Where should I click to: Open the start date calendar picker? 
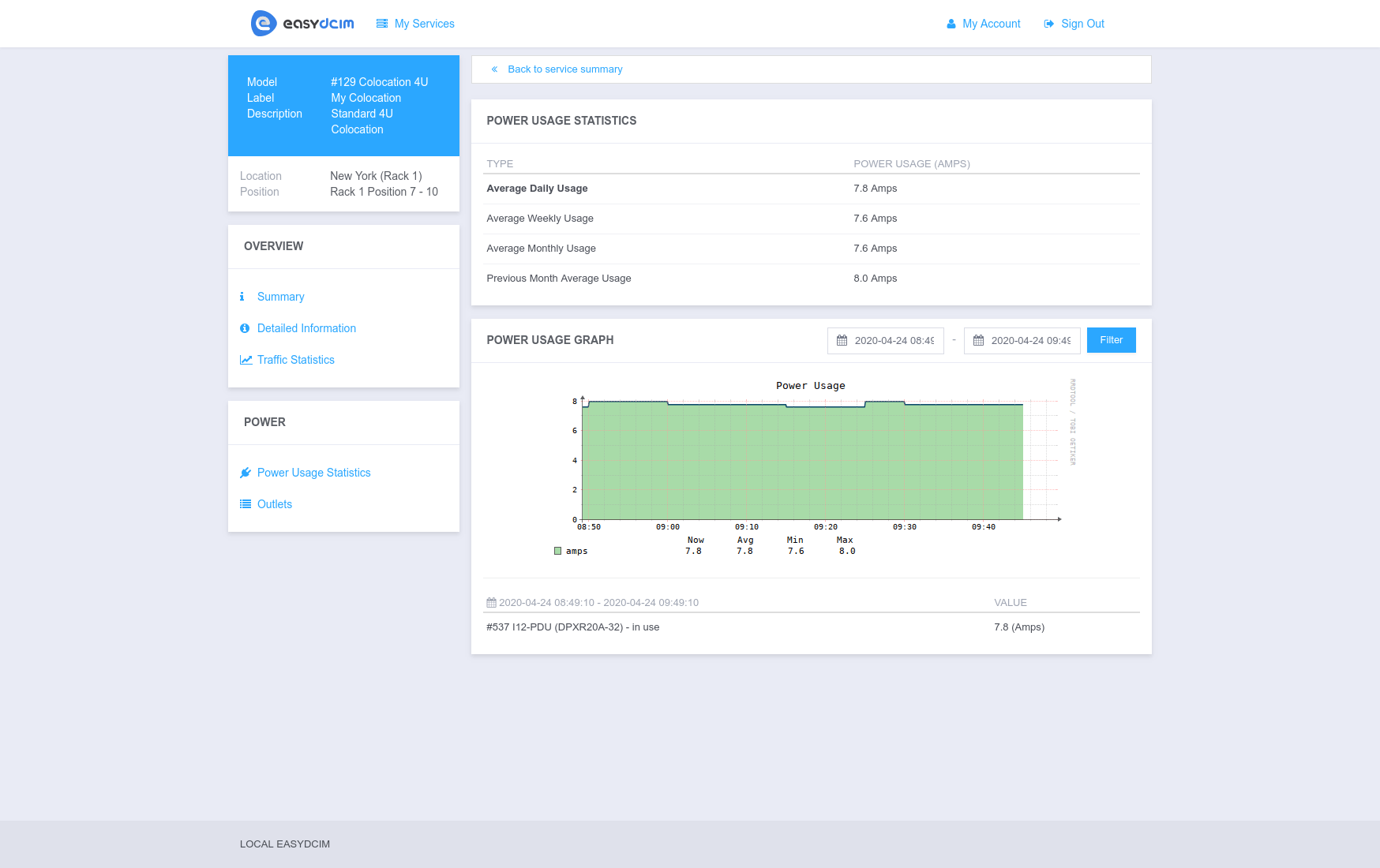842,340
